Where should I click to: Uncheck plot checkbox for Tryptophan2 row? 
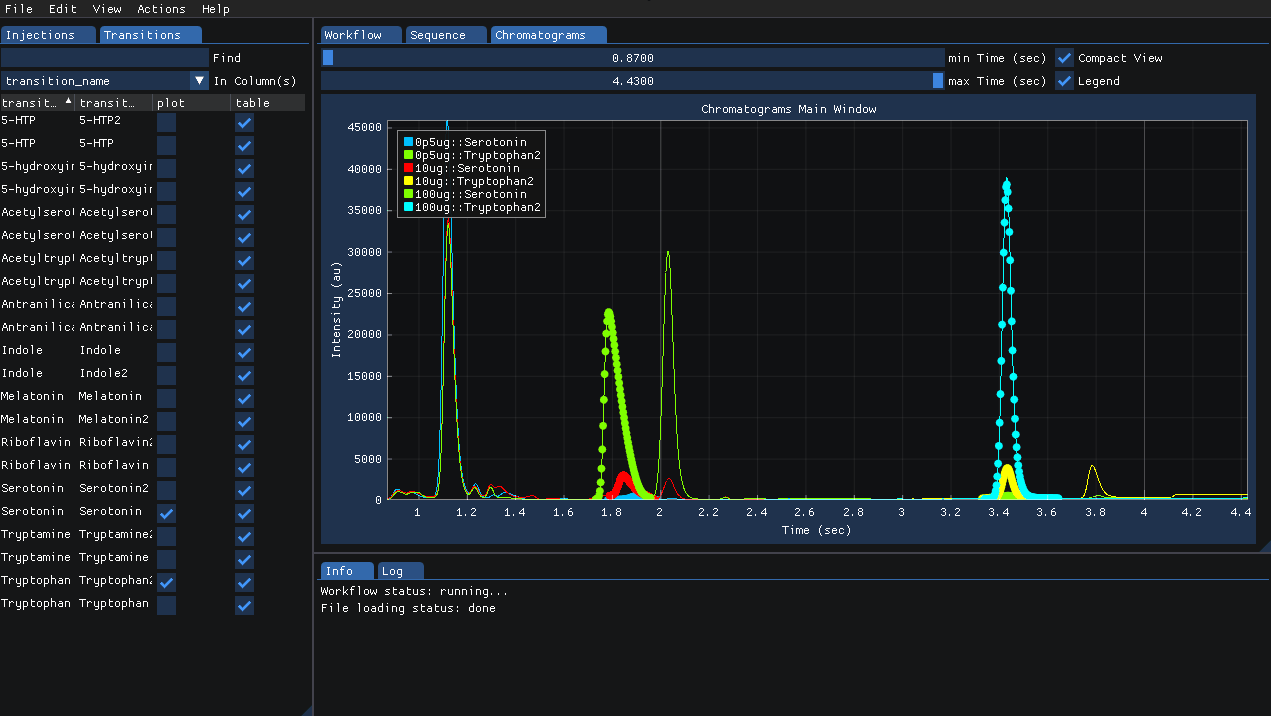point(167,582)
